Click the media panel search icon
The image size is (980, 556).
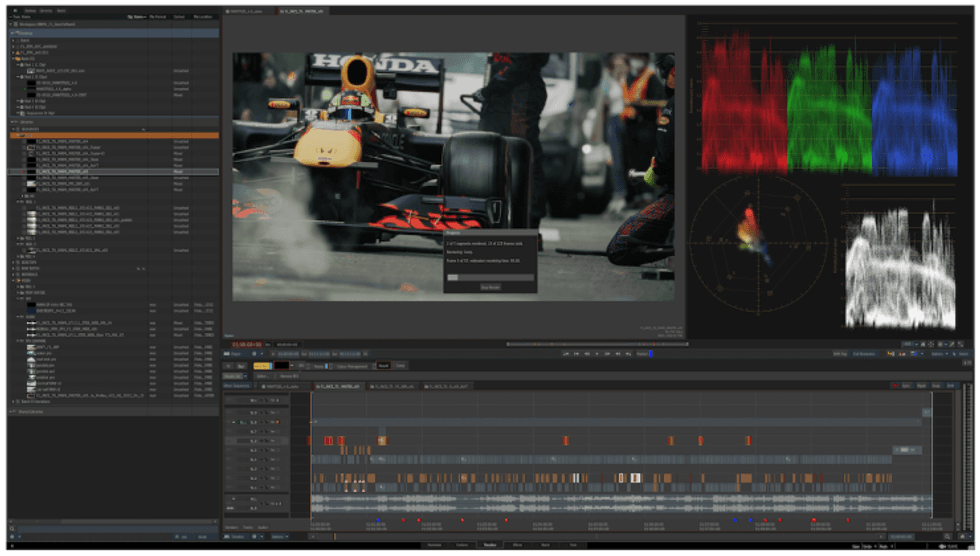12,529
